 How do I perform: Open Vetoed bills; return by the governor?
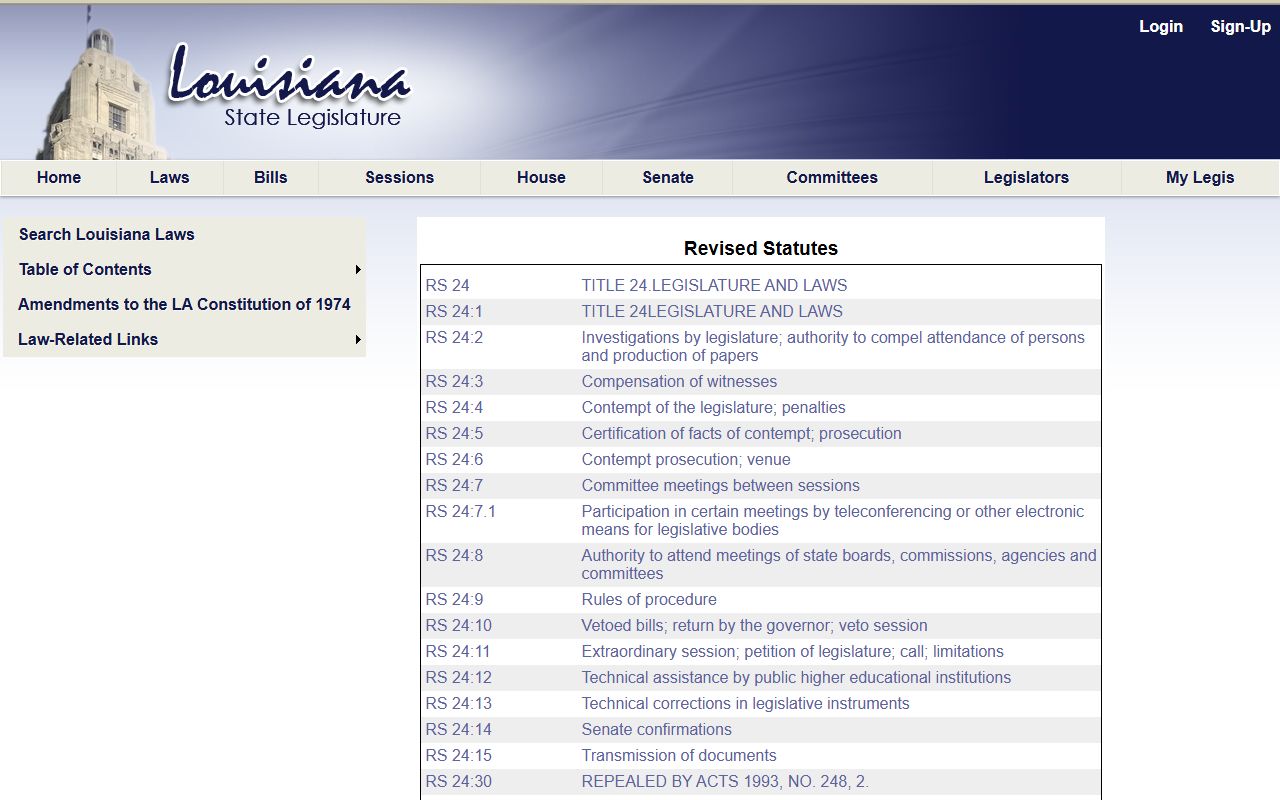tap(754, 625)
